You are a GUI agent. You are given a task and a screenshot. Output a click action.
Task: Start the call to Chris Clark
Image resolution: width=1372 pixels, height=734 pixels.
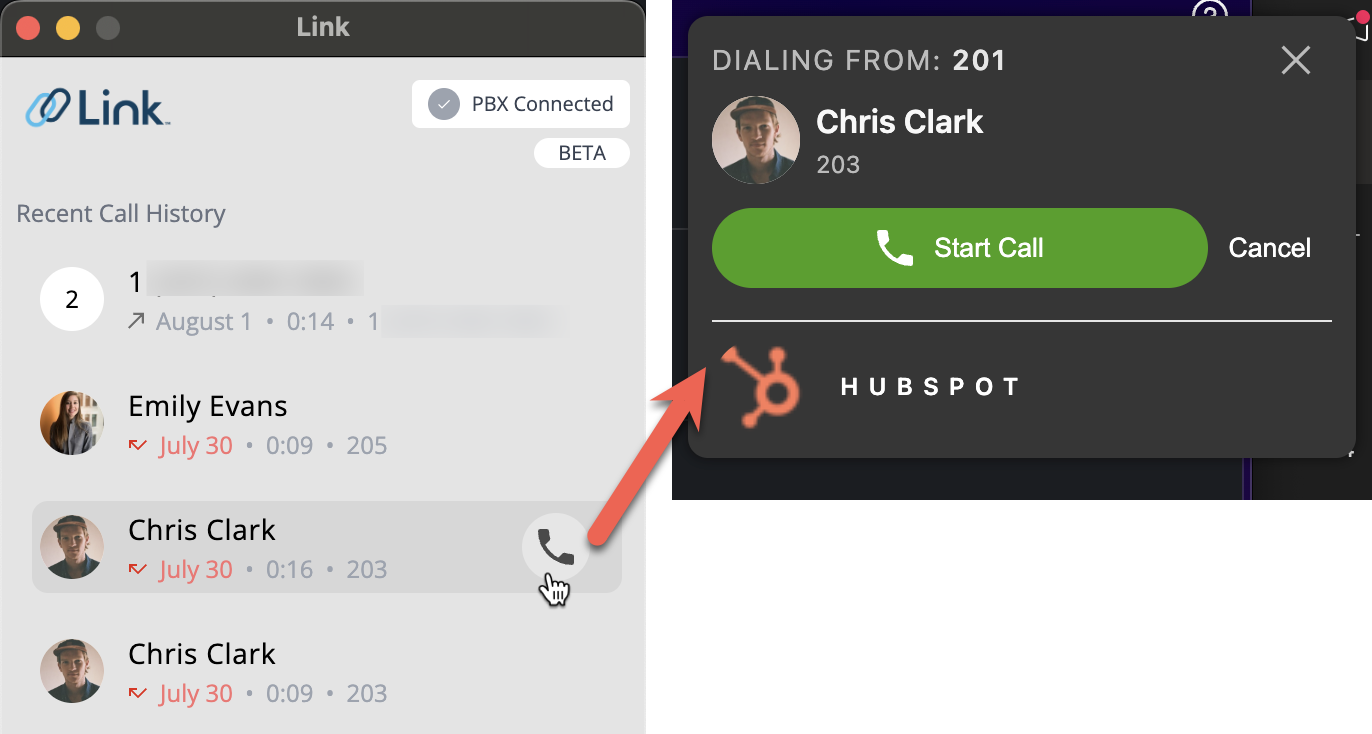point(960,248)
